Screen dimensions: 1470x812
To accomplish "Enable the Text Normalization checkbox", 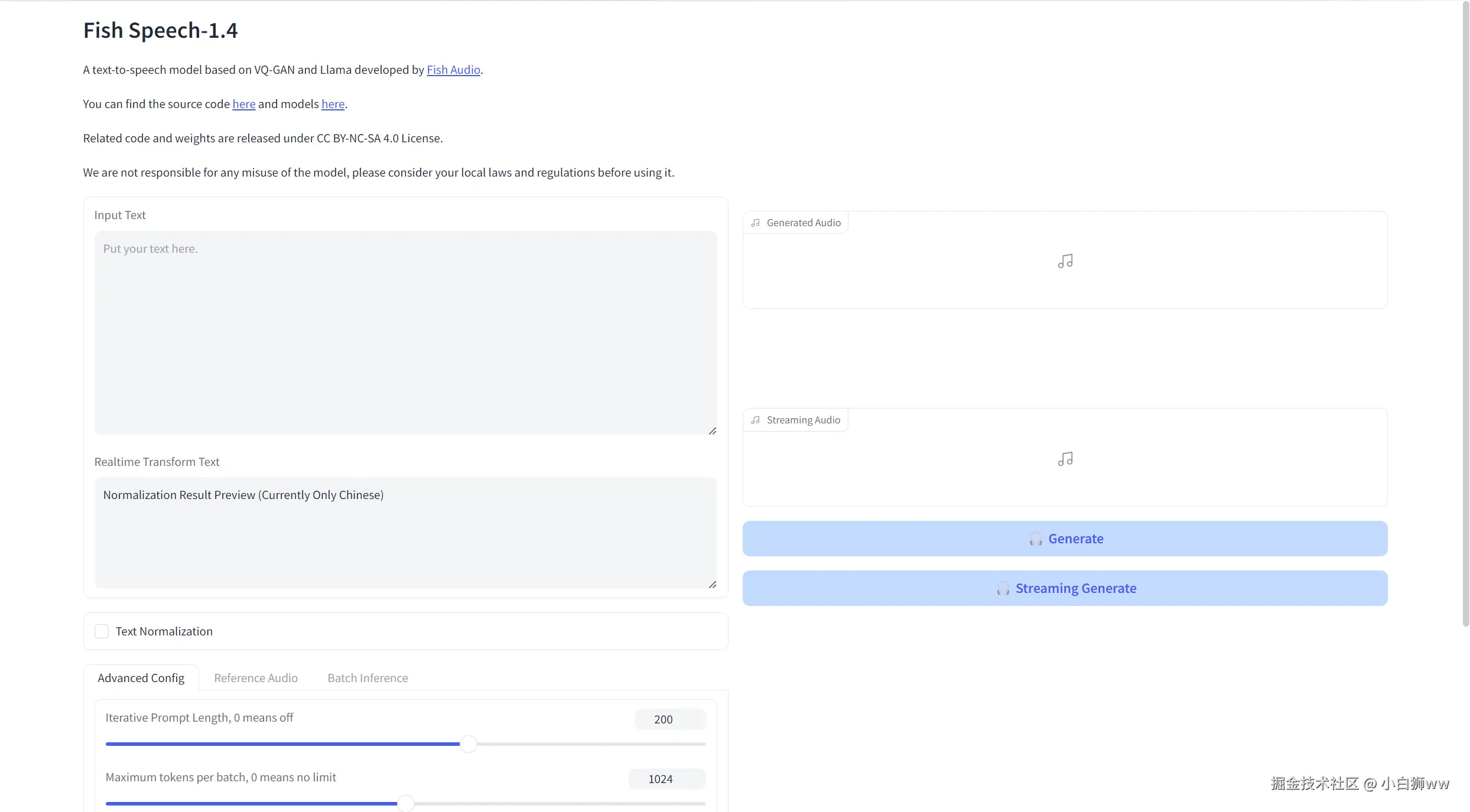I will [x=102, y=631].
